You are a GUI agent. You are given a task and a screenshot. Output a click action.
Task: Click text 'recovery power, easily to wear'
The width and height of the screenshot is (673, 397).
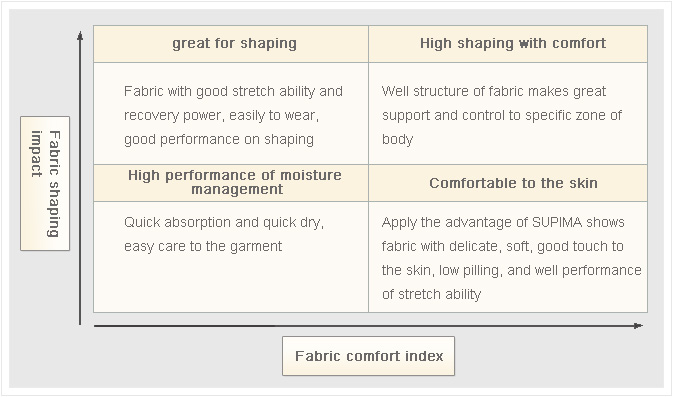click(x=221, y=115)
